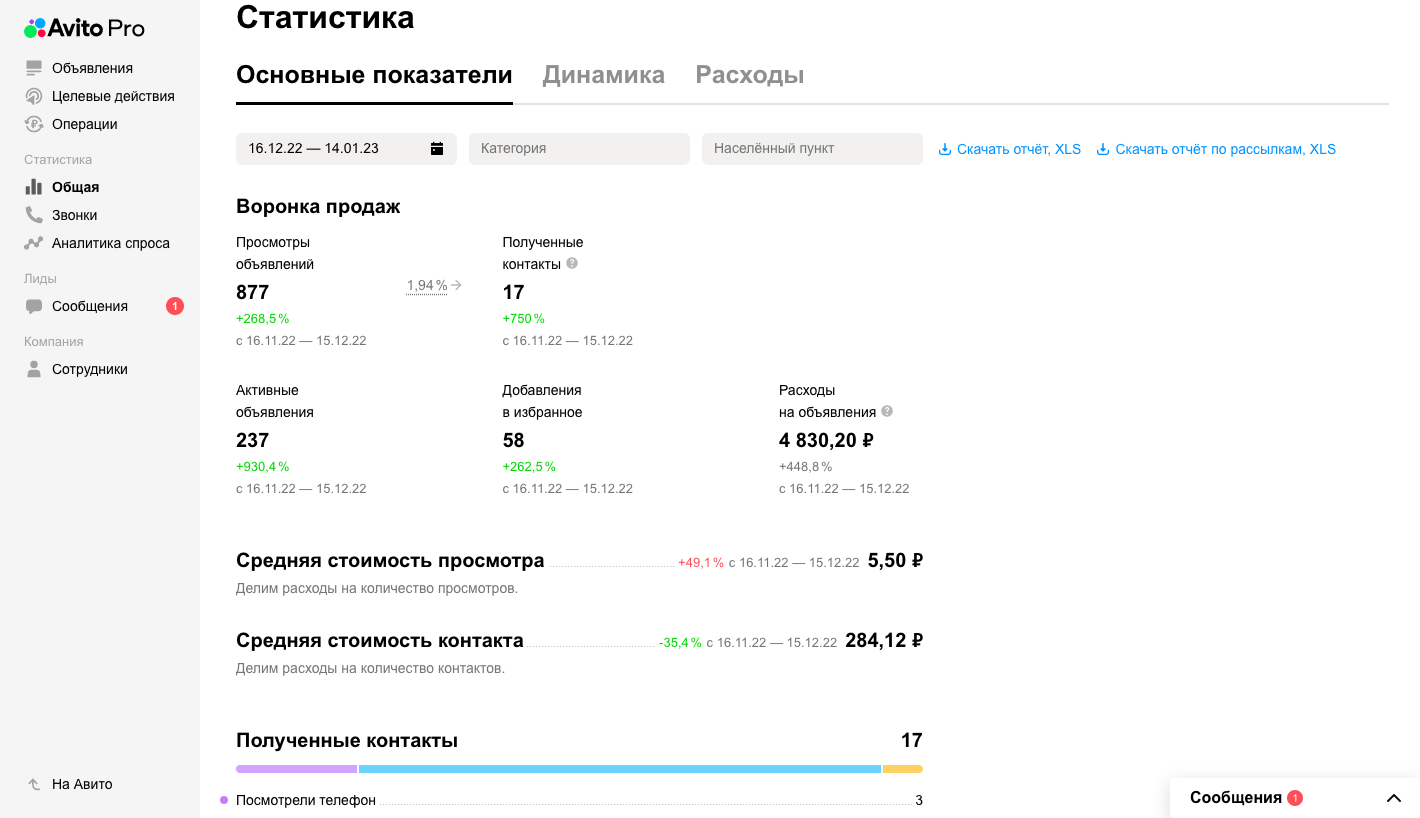The image size is (1420, 818).
Task: Click Делим расходы на количество контактов text
Action: click(370, 668)
